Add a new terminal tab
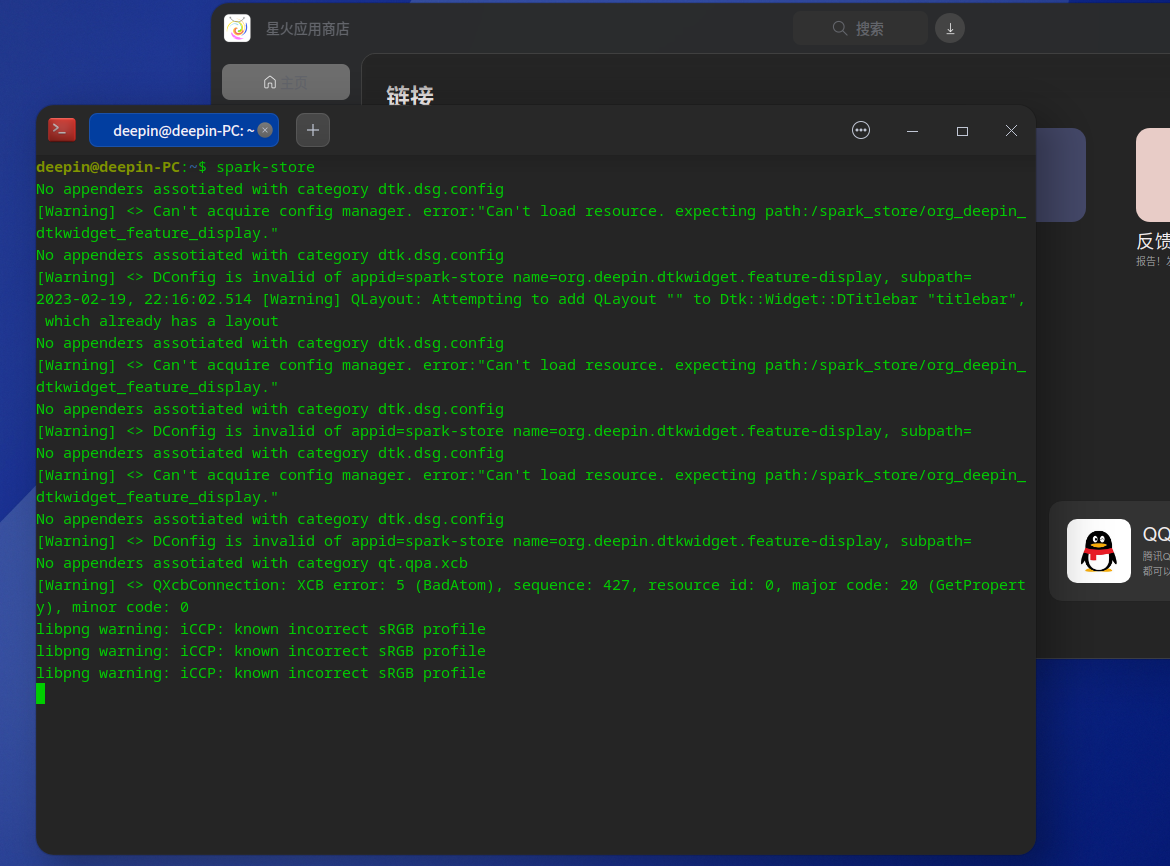 point(313,130)
